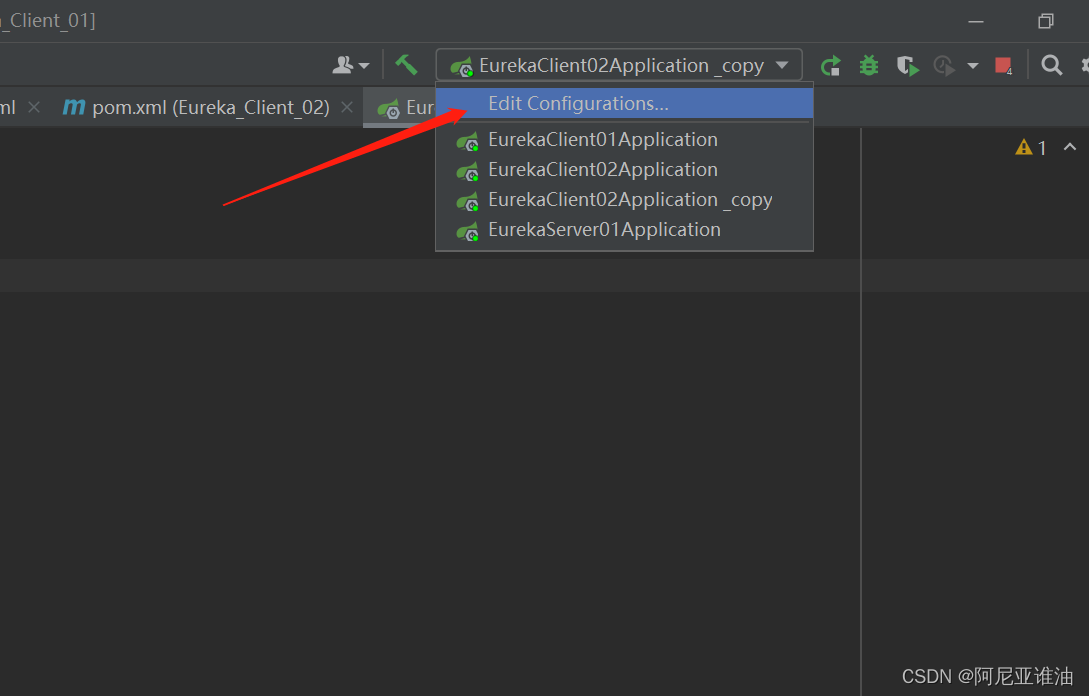This screenshot has height=696, width=1089.
Task: Click the profiler run icon
Action: click(x=944, y=66)
